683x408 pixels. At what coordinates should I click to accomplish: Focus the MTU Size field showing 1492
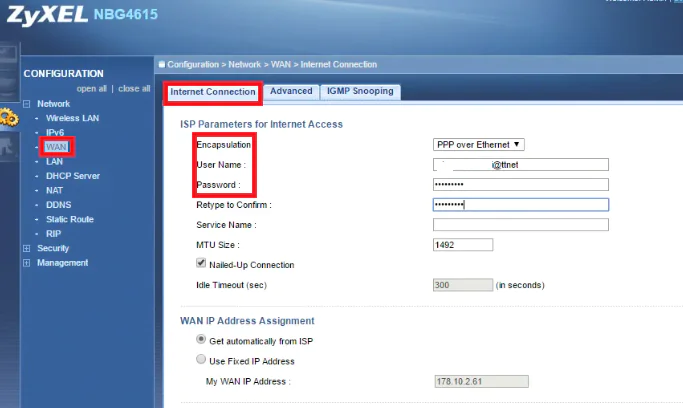(x=463, y=245)
